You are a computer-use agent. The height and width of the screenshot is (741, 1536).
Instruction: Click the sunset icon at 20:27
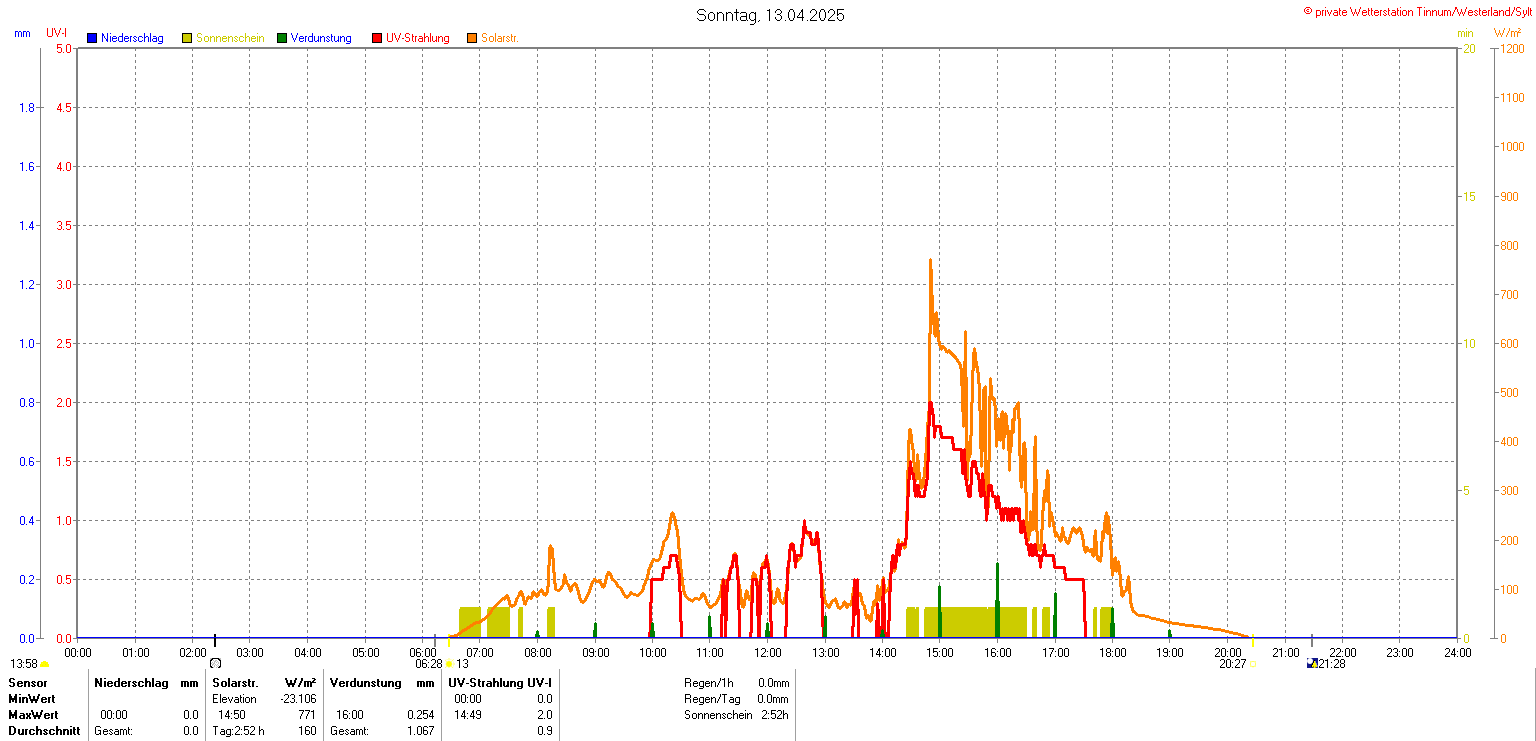(x=1253, y=663)
